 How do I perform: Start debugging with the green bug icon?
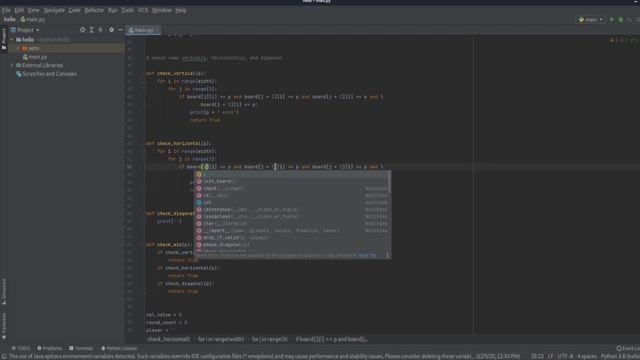tap(620, 20)
